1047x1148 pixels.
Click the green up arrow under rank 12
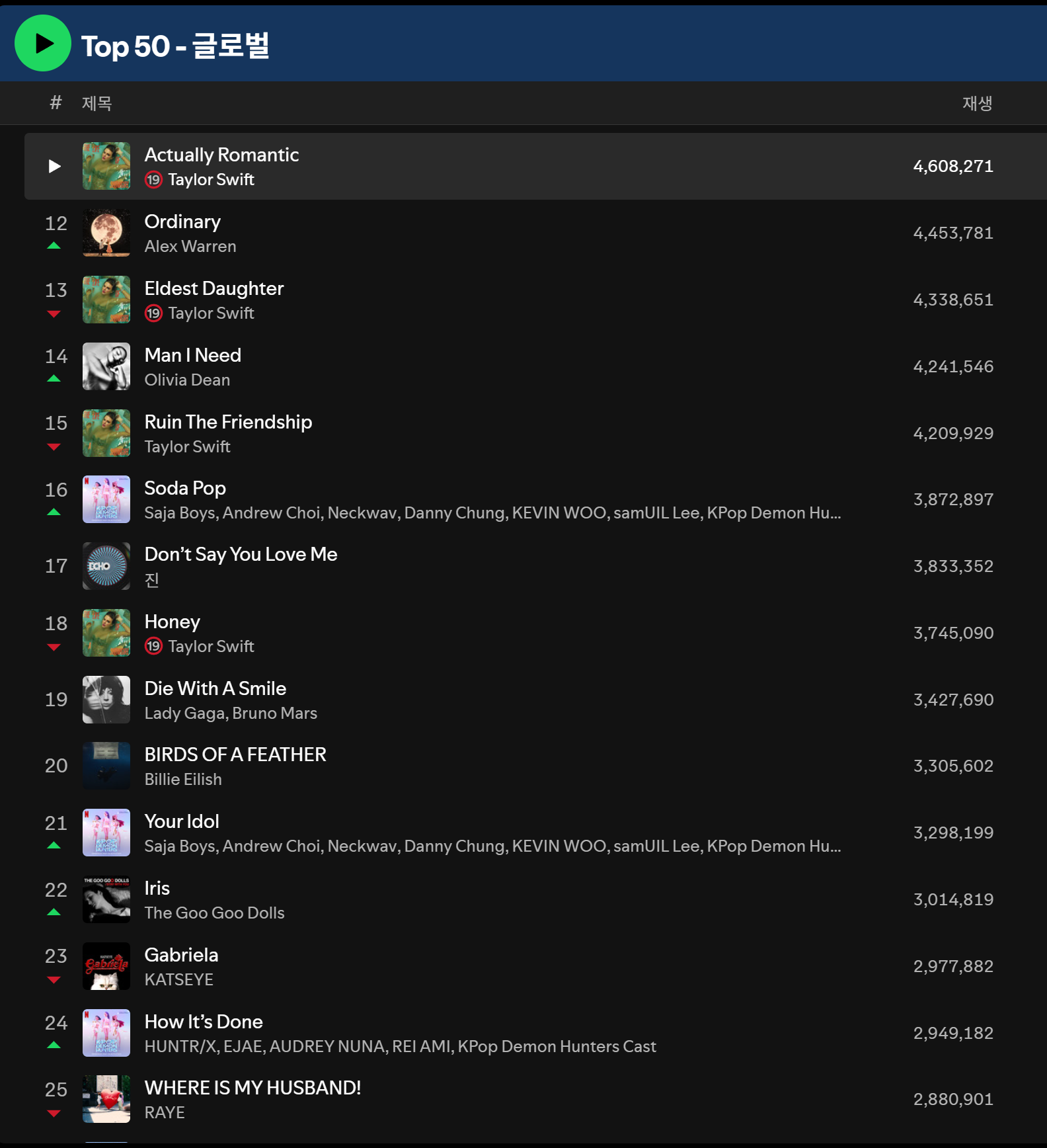(54, 246)
